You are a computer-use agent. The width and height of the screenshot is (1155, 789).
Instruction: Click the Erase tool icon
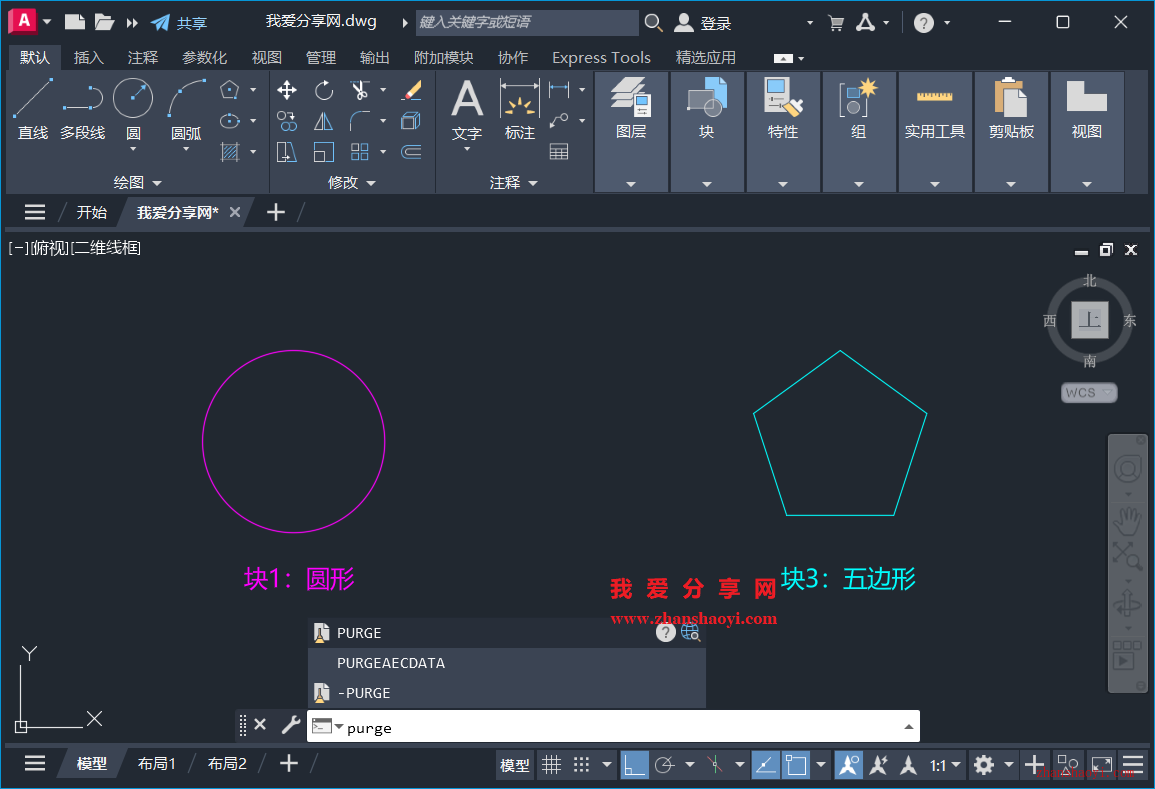tap(411, 91)
